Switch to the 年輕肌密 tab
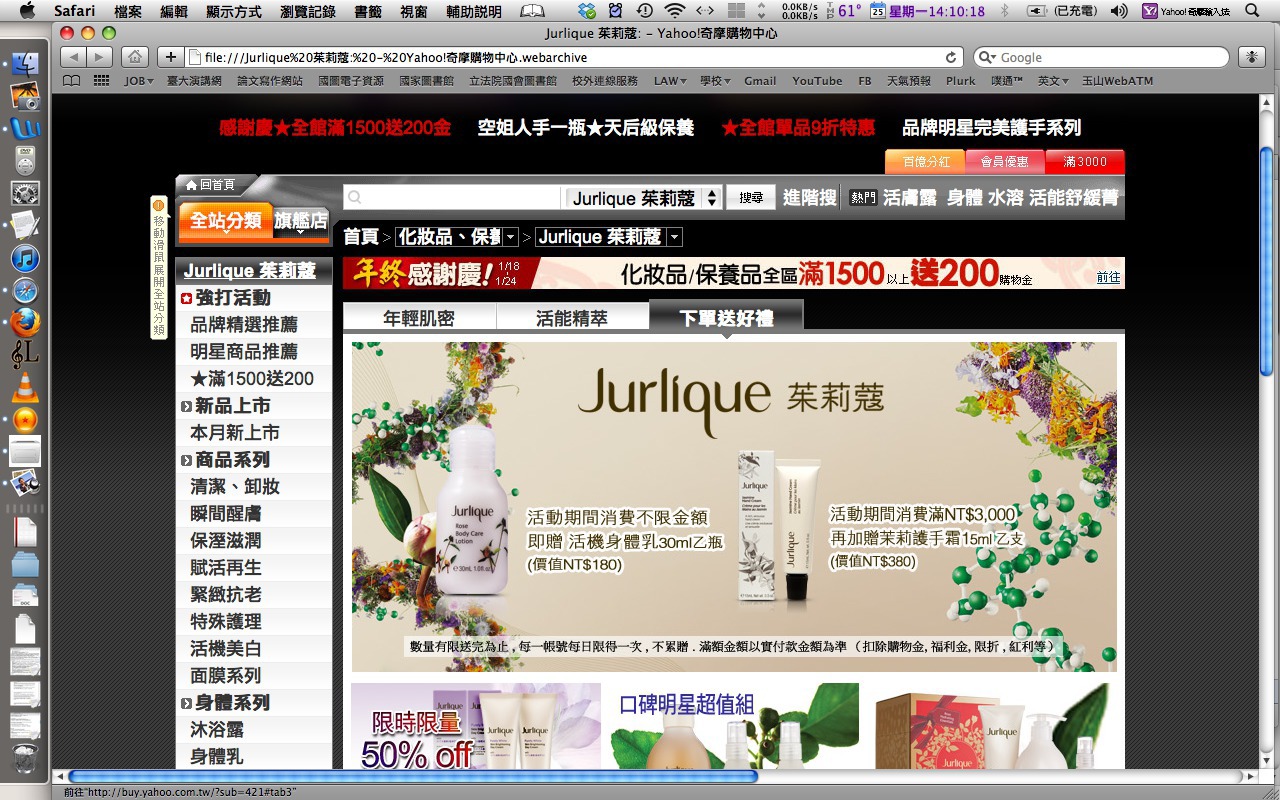 coord(419,318)
